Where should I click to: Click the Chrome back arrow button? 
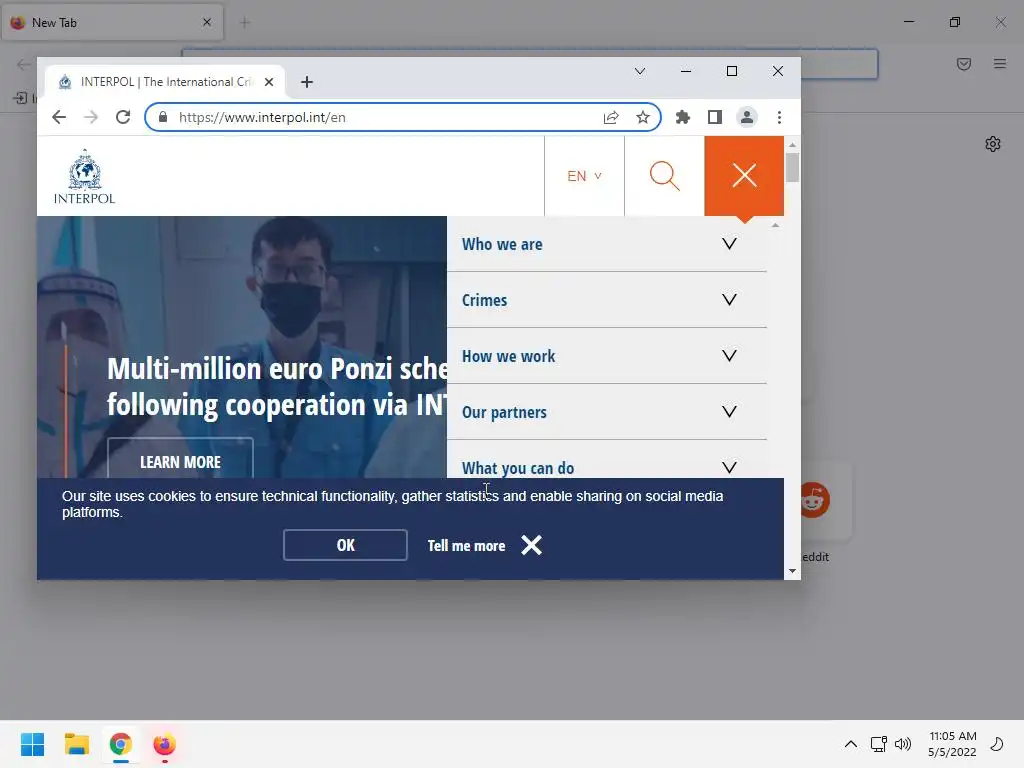click(59, 117)
